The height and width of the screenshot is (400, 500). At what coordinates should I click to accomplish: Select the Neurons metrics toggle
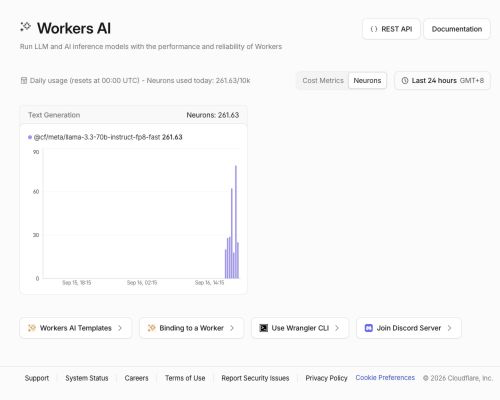tap(367, 81)
